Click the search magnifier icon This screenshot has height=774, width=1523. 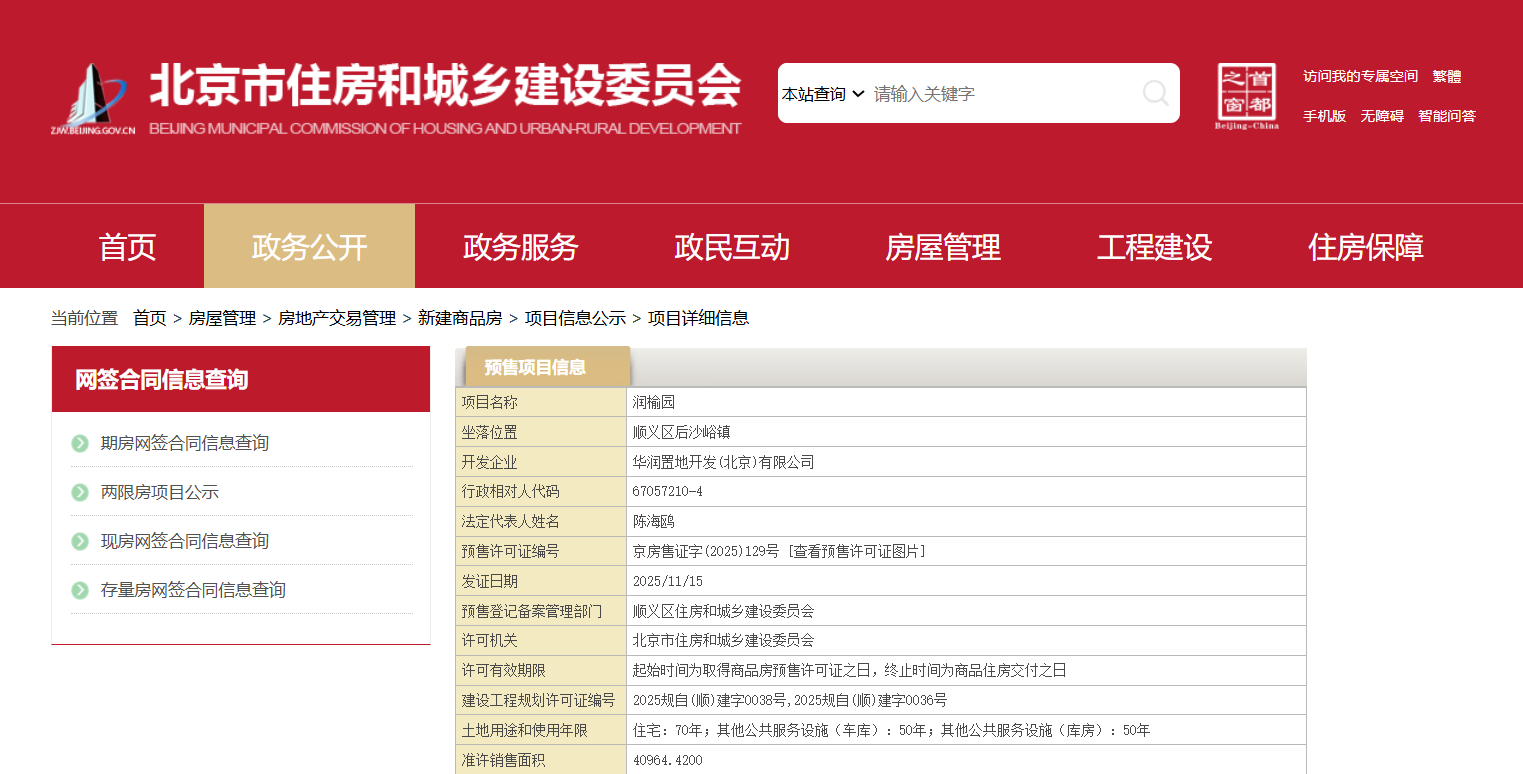click(1155, 94)
